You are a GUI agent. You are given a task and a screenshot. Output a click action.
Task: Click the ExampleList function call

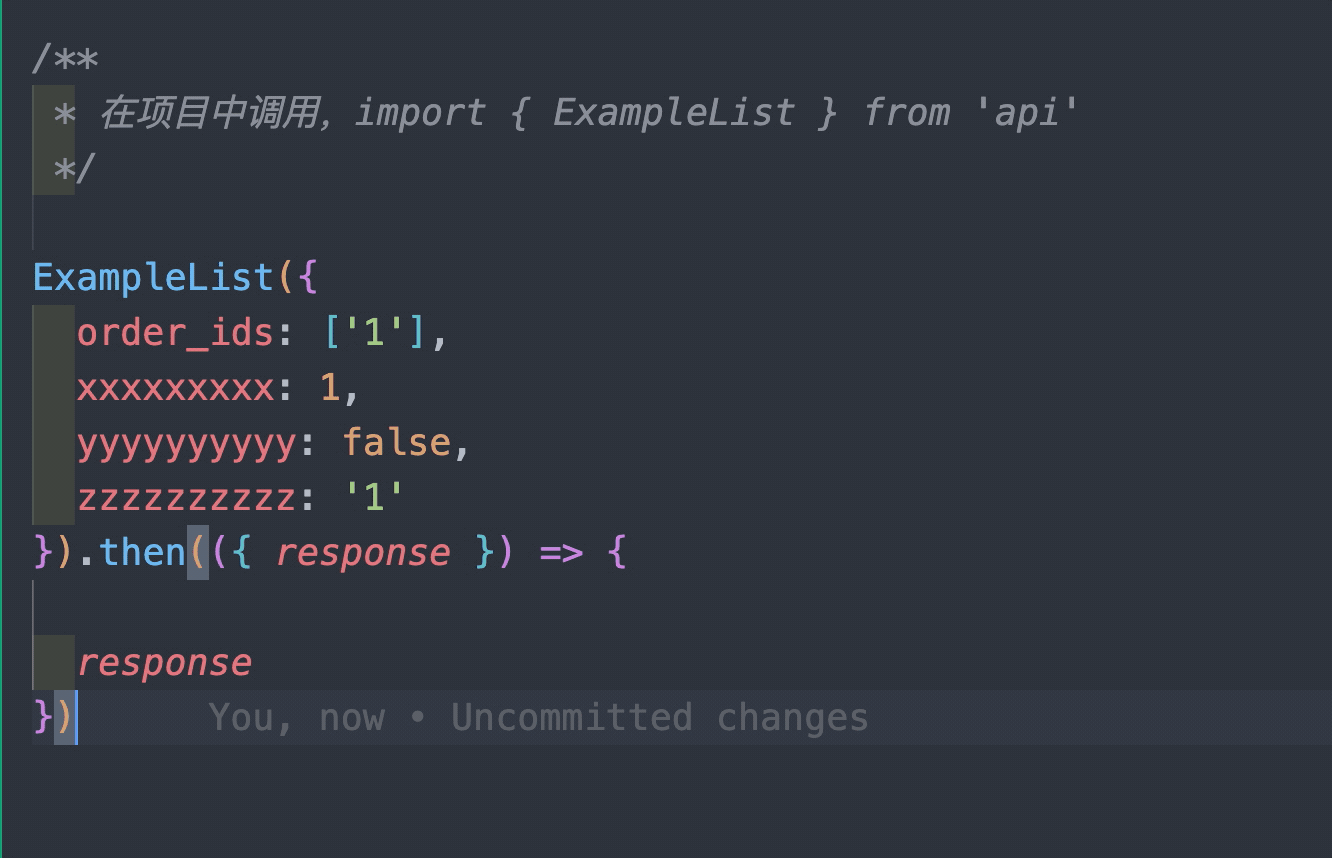[x=153, y=277]
